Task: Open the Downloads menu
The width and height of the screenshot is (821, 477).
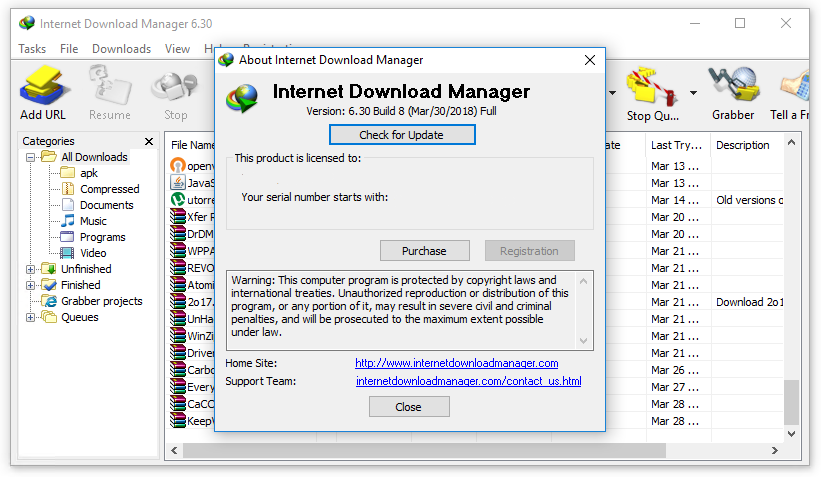Action: (121, 49)
